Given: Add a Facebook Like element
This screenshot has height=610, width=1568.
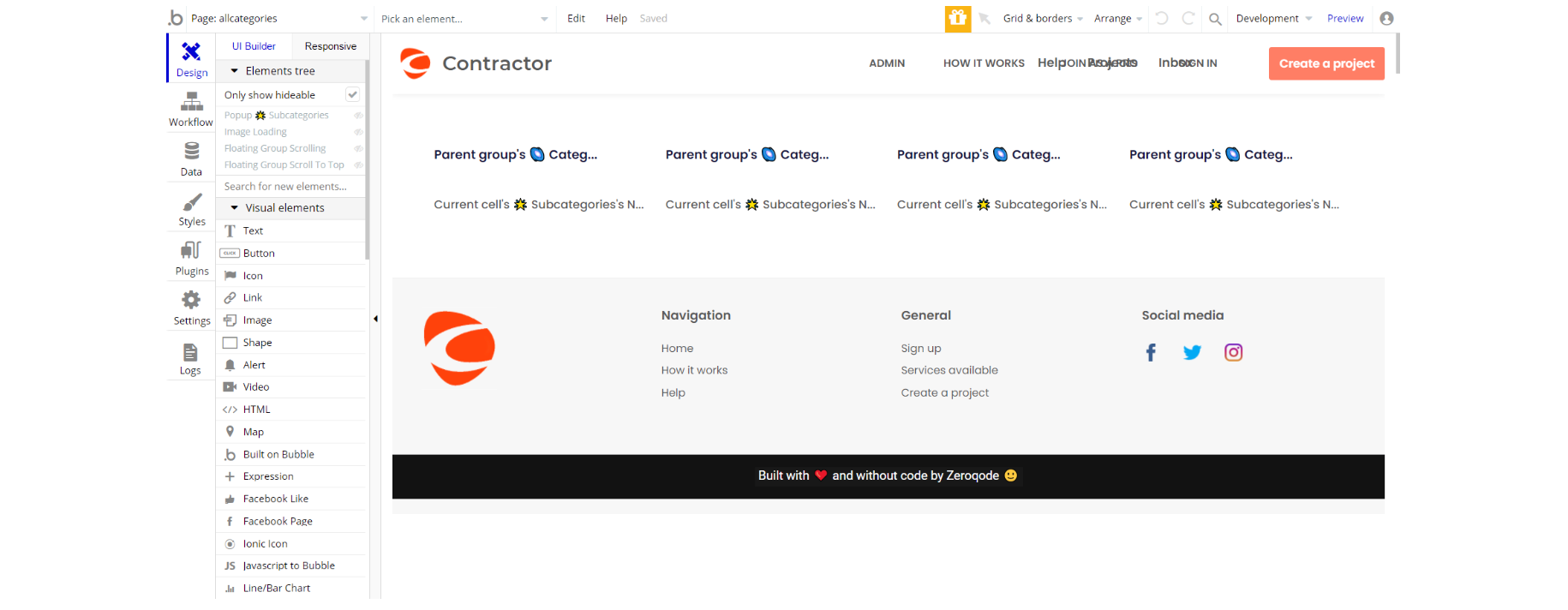Looking at the screenshot, I should coord(292,499).
